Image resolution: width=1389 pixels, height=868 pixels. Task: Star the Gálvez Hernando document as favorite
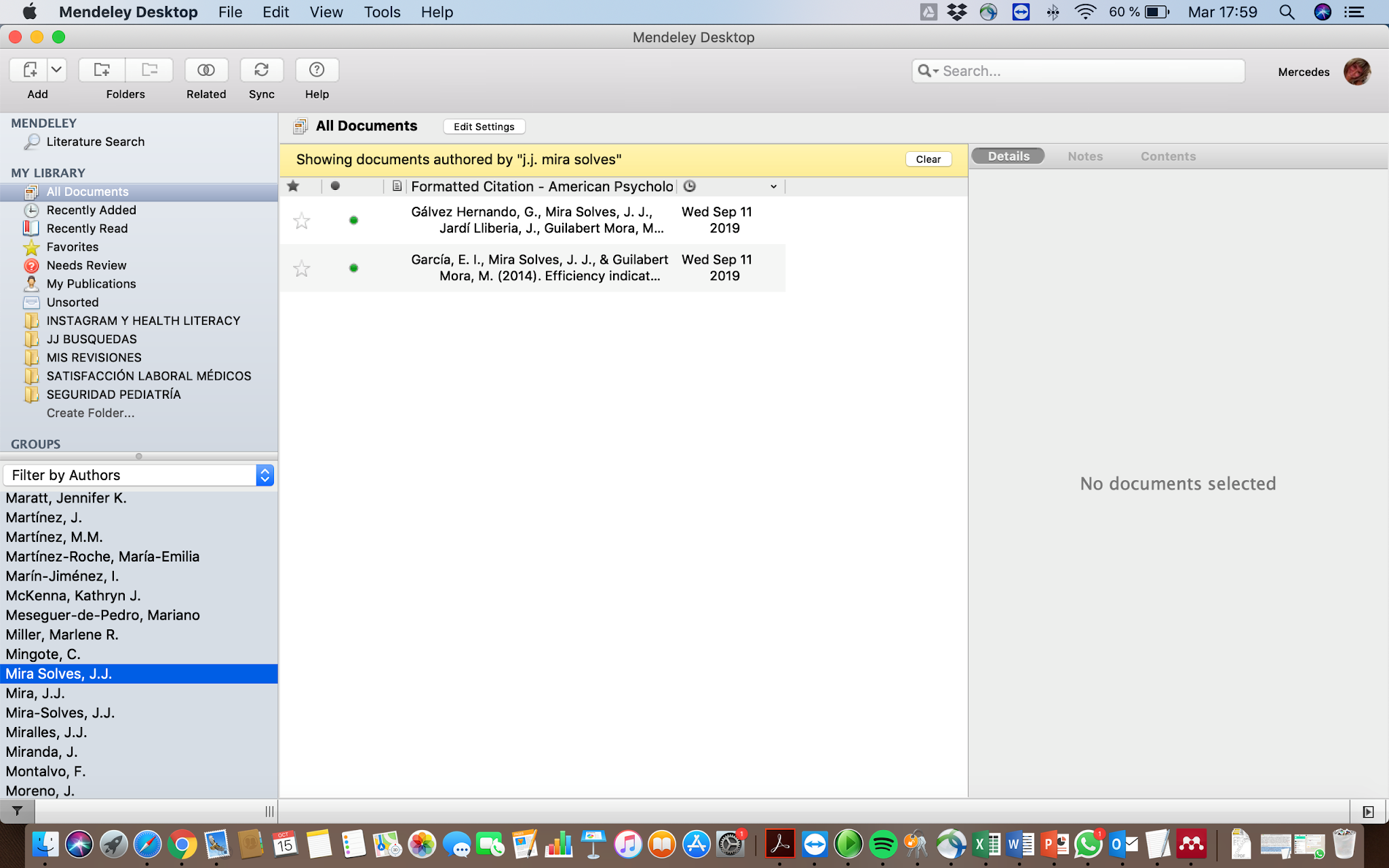coord(302,220)
